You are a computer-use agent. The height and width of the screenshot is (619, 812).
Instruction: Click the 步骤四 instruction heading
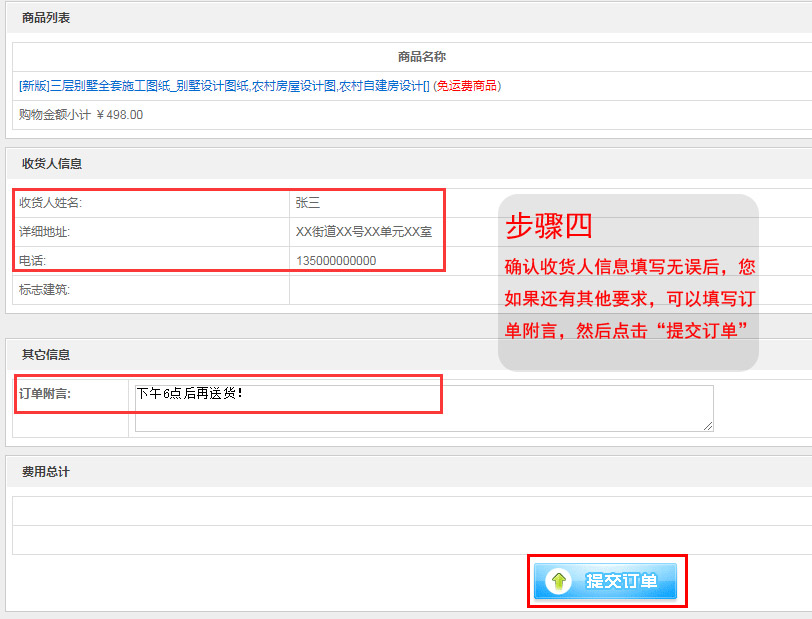(x=549, y=227)
